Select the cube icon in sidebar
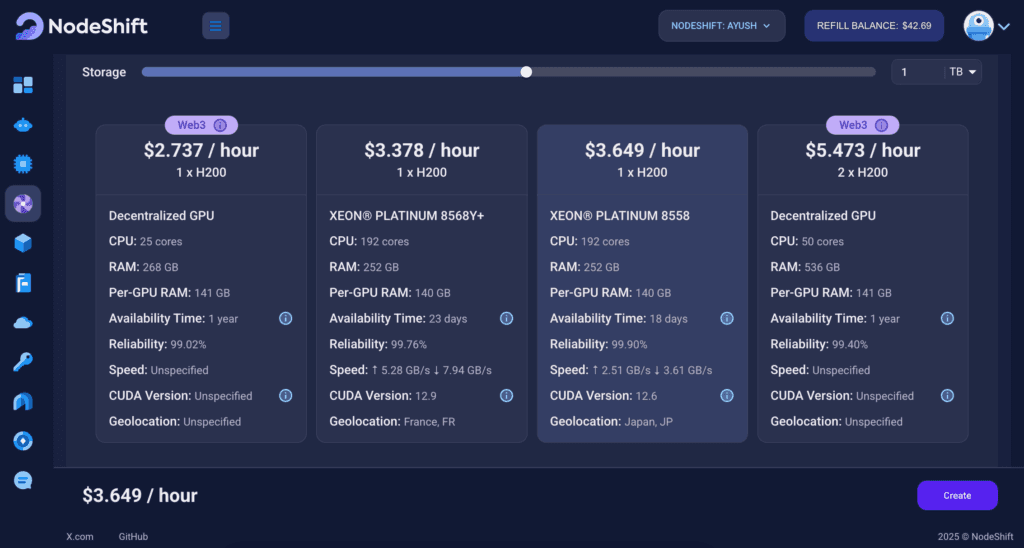 pyautogui.click(x=23, y=243)
